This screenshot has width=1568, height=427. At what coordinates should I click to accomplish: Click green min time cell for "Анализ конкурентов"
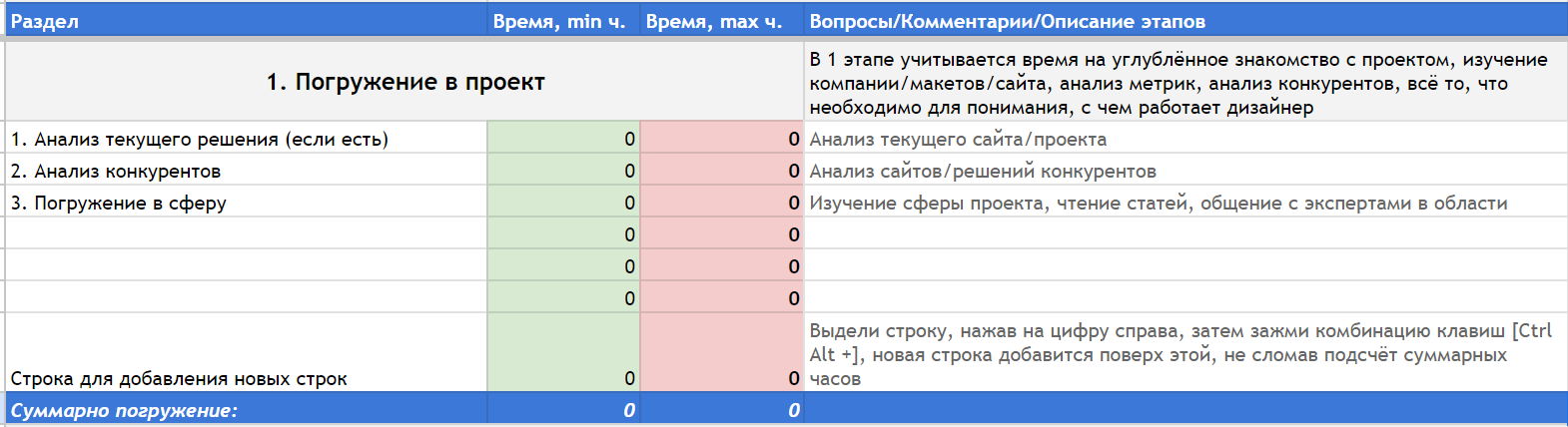pyautogui.click(x=562, y=171)
